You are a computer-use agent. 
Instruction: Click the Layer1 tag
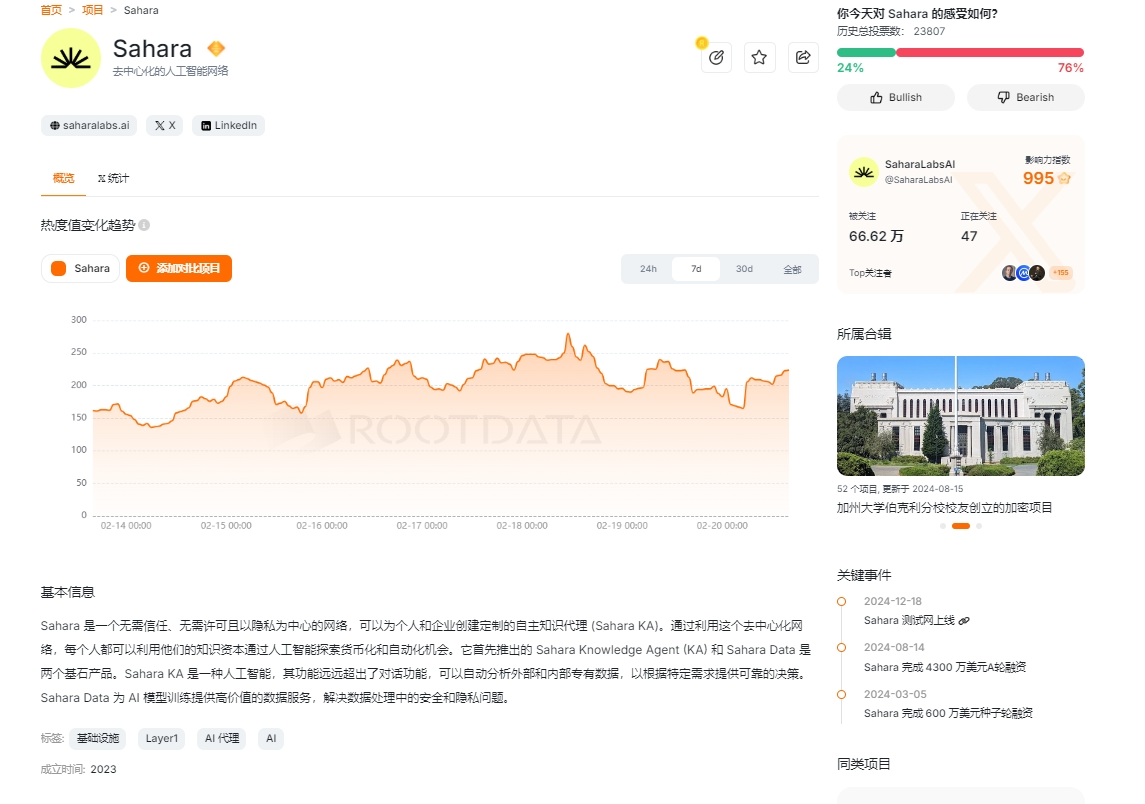point(161,738)
